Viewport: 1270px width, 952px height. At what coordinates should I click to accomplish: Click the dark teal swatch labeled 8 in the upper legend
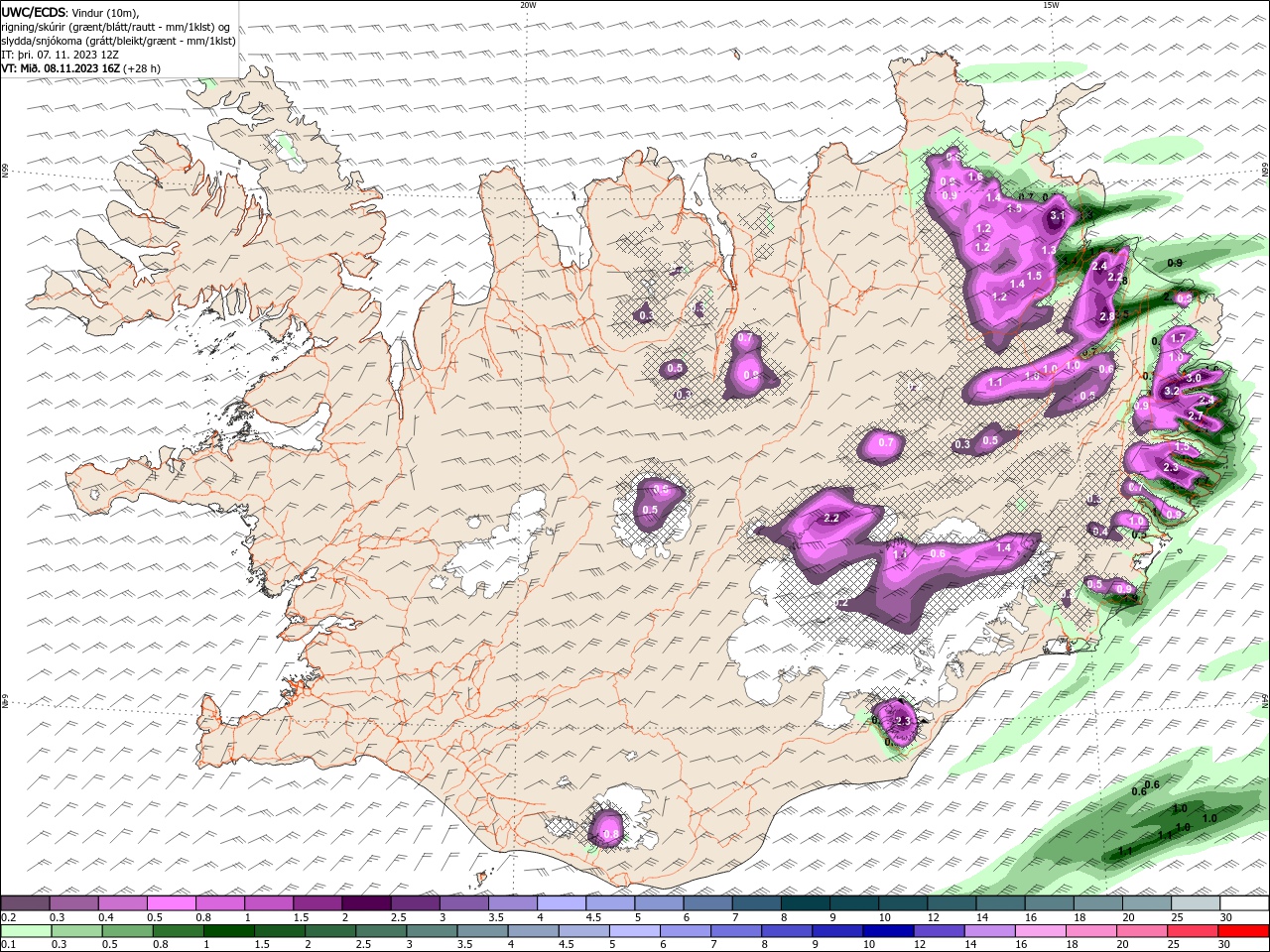click(x=806, y=903)
